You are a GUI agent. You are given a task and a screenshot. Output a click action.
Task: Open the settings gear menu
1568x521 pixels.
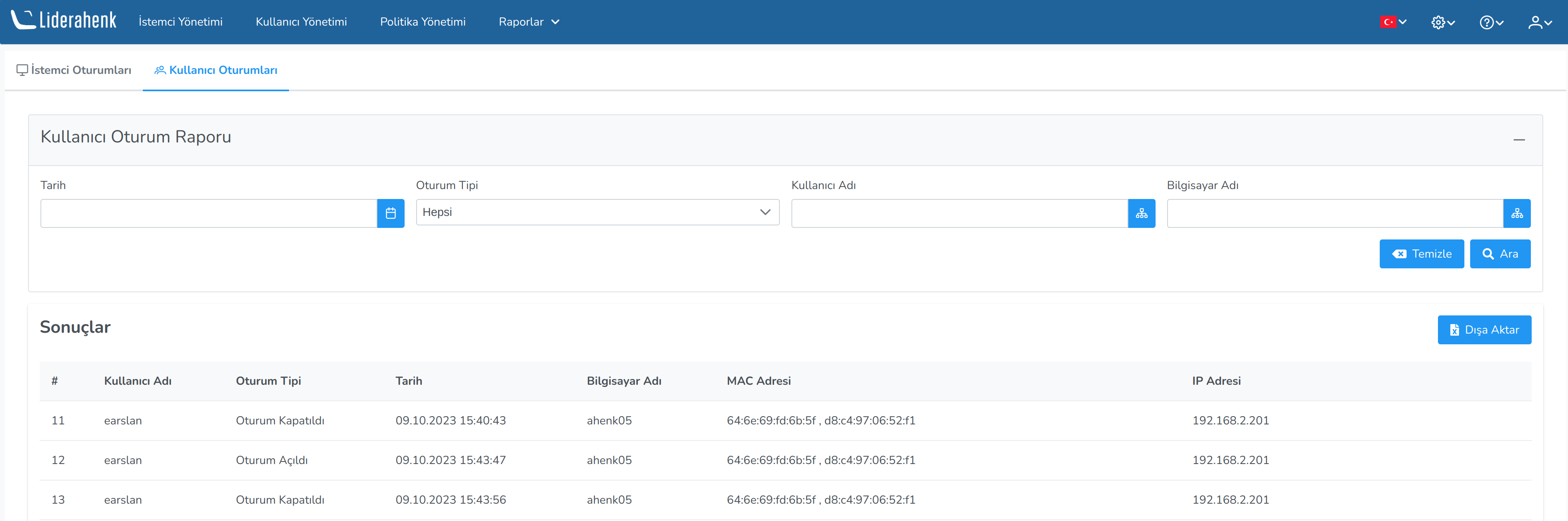tap(1442, 23)
